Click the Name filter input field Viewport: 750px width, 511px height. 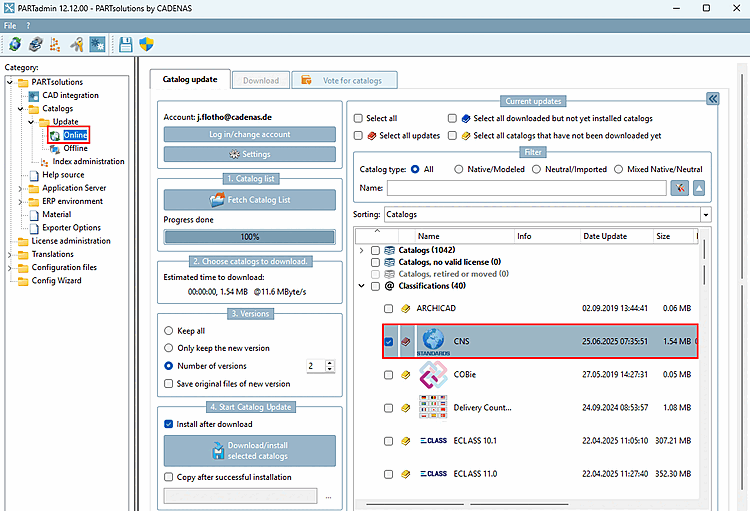(527, 188)
